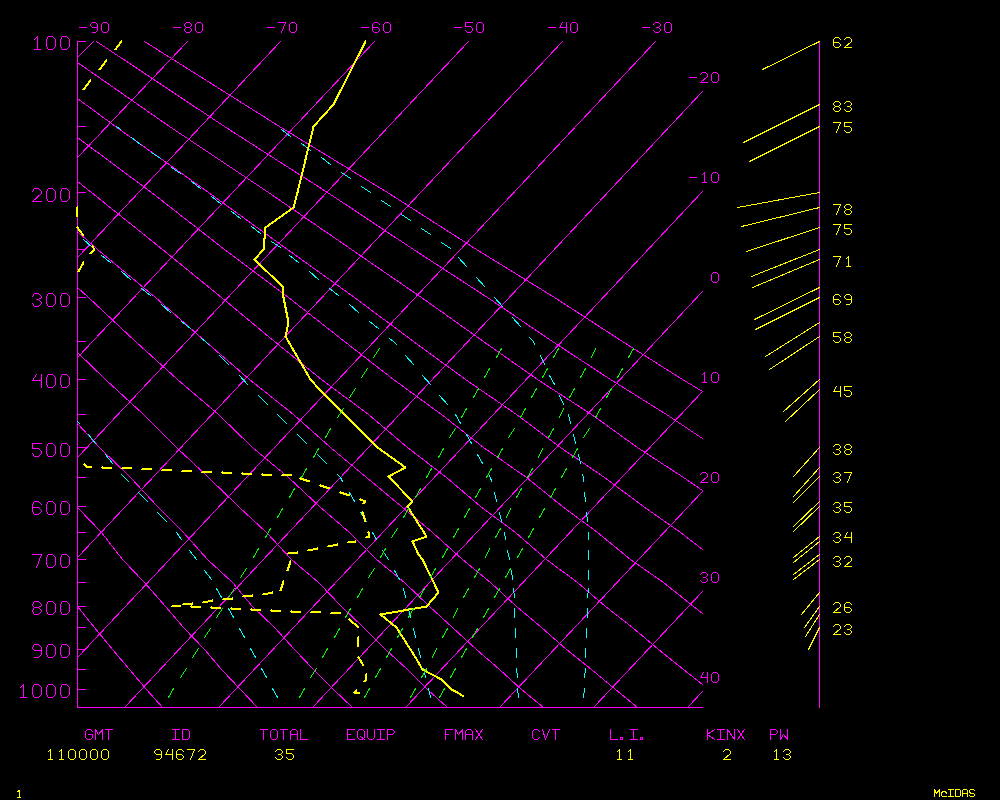
Task: Click the EQUIP header label
Action: [371, 735]
